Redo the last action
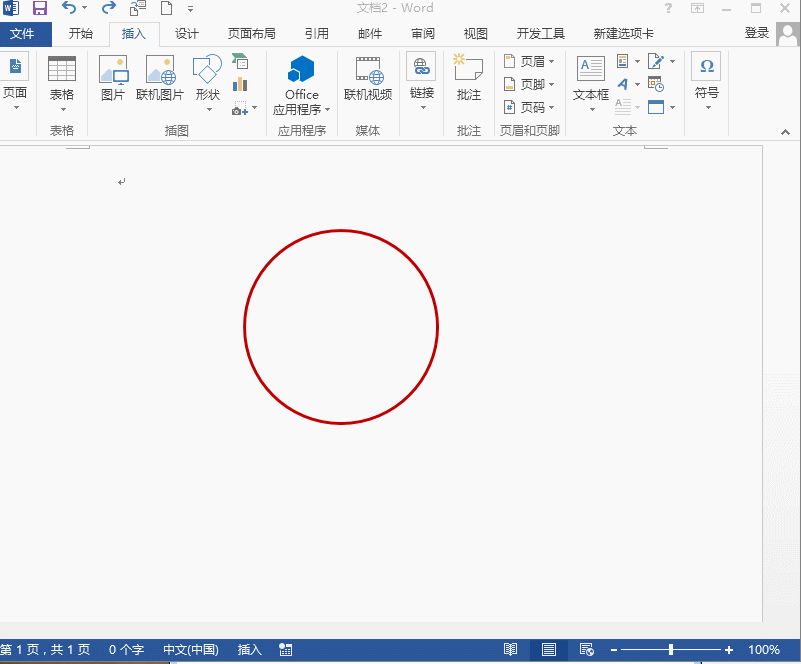The width and height of the screenshot is (801, 664). click(108, 8)
